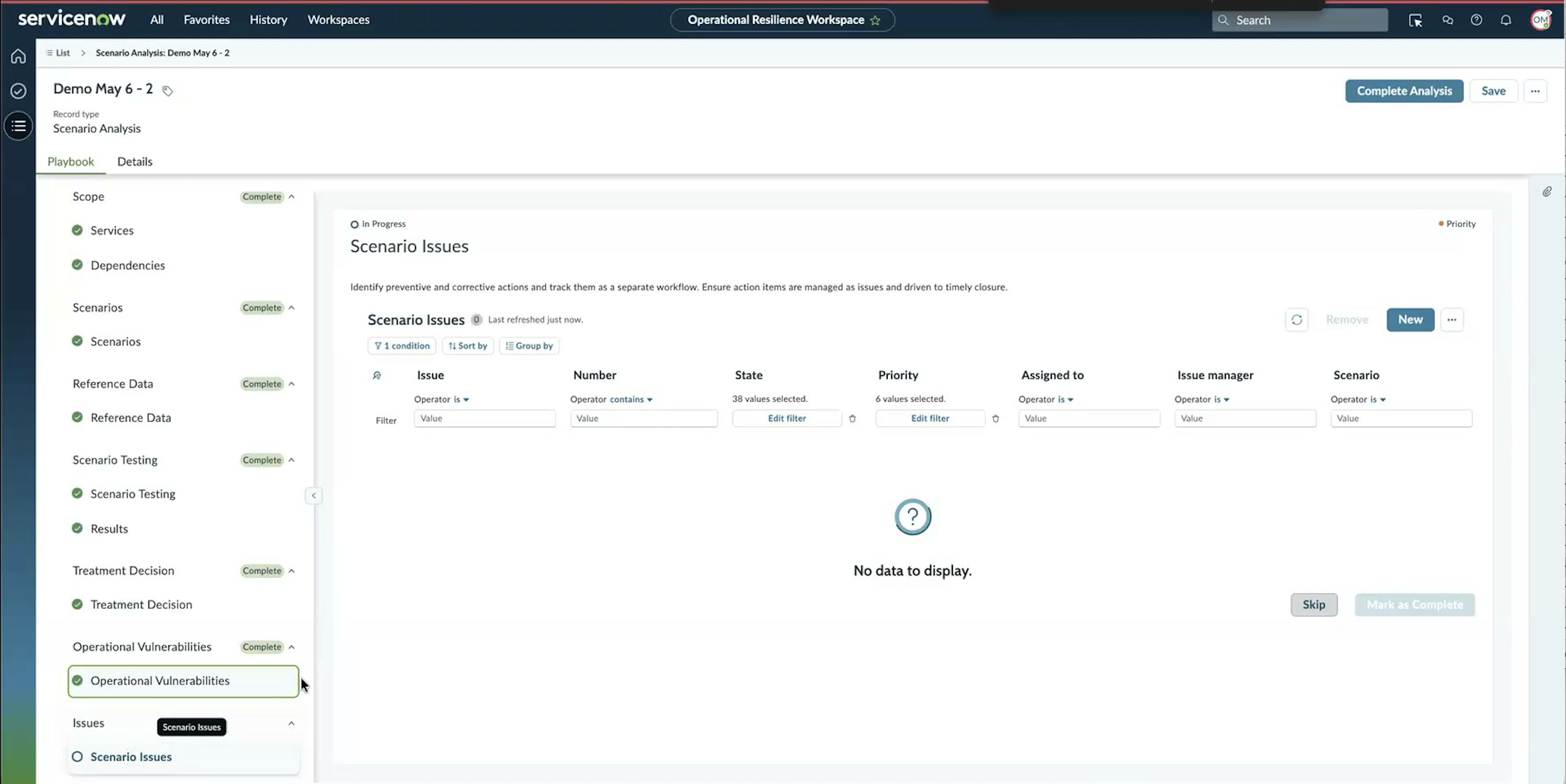Click the Group by button

coord(529,346)
